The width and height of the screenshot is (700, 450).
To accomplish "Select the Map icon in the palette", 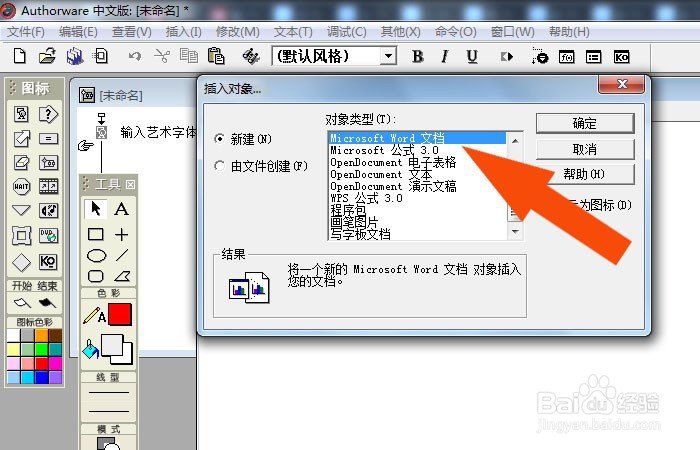I will pyautogui.click(x=48, y=162).
